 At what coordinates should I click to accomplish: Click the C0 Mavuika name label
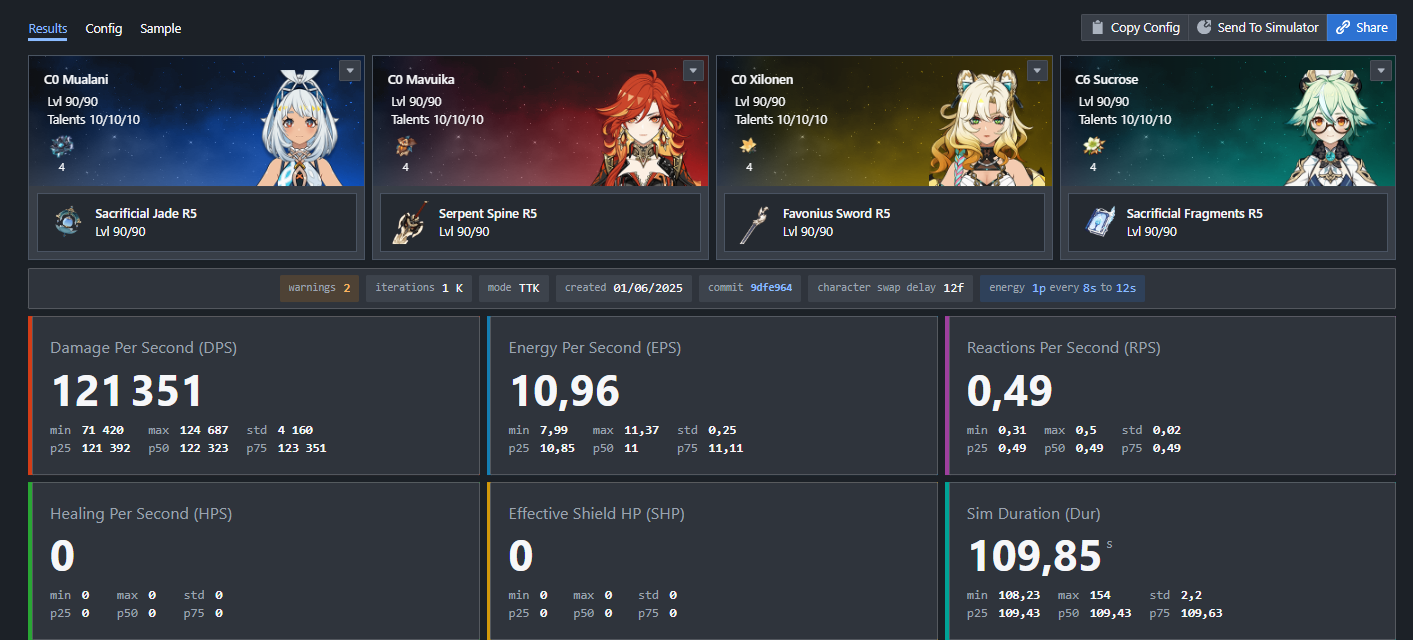coord(423,79)
